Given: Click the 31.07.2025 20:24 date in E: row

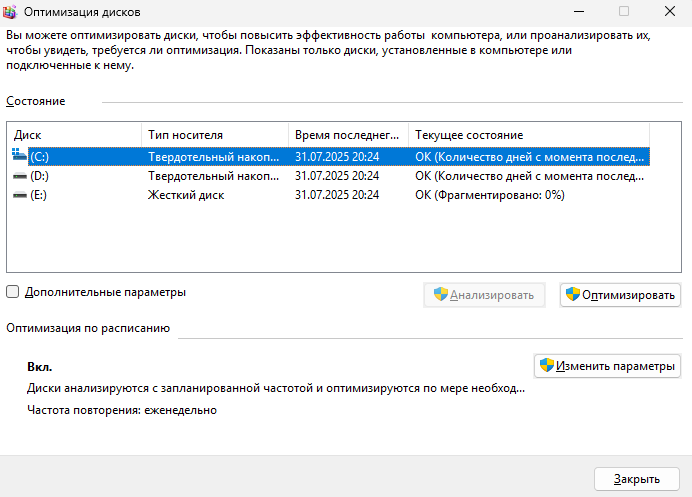Looking at the screenshot, I should click(x=337, y=195).
